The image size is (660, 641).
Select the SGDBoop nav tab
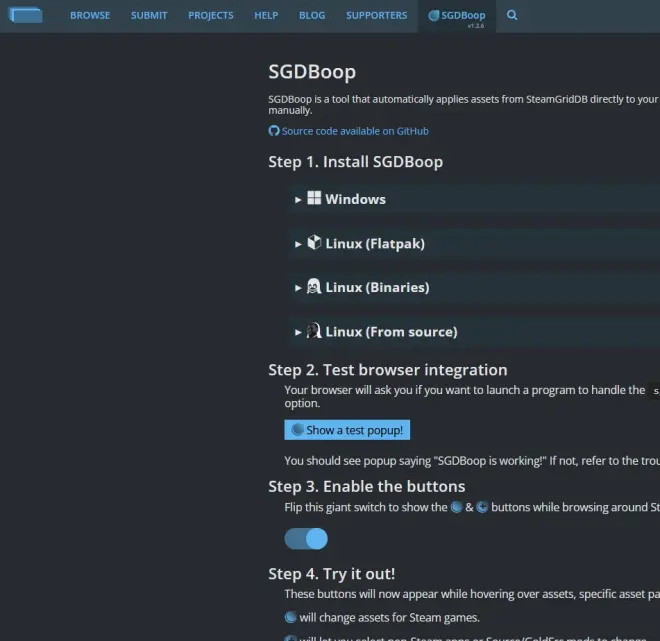pyautogui.click(x=457, y=16)
